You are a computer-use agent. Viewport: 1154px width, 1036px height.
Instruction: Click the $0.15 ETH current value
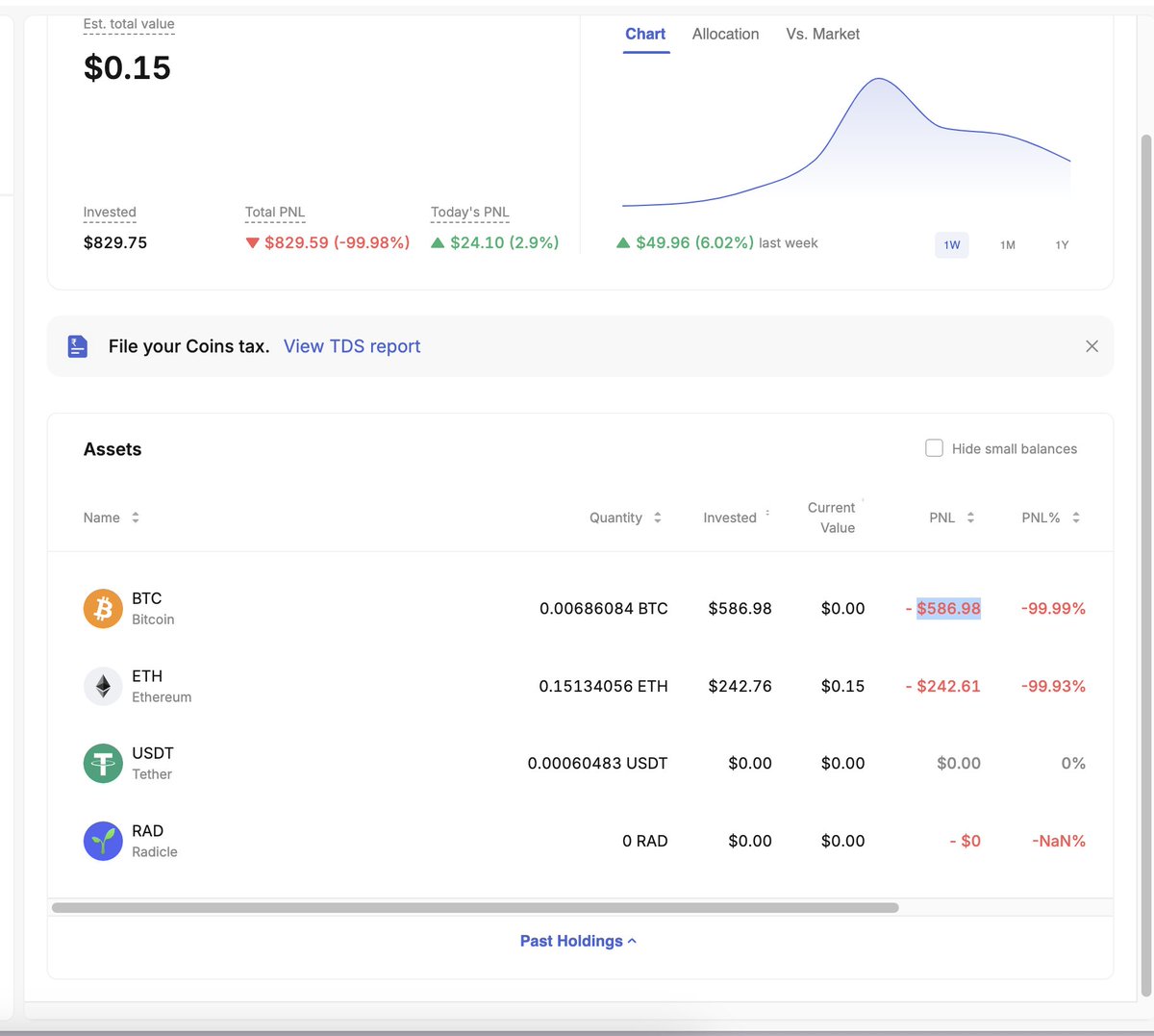click(843, 687)
